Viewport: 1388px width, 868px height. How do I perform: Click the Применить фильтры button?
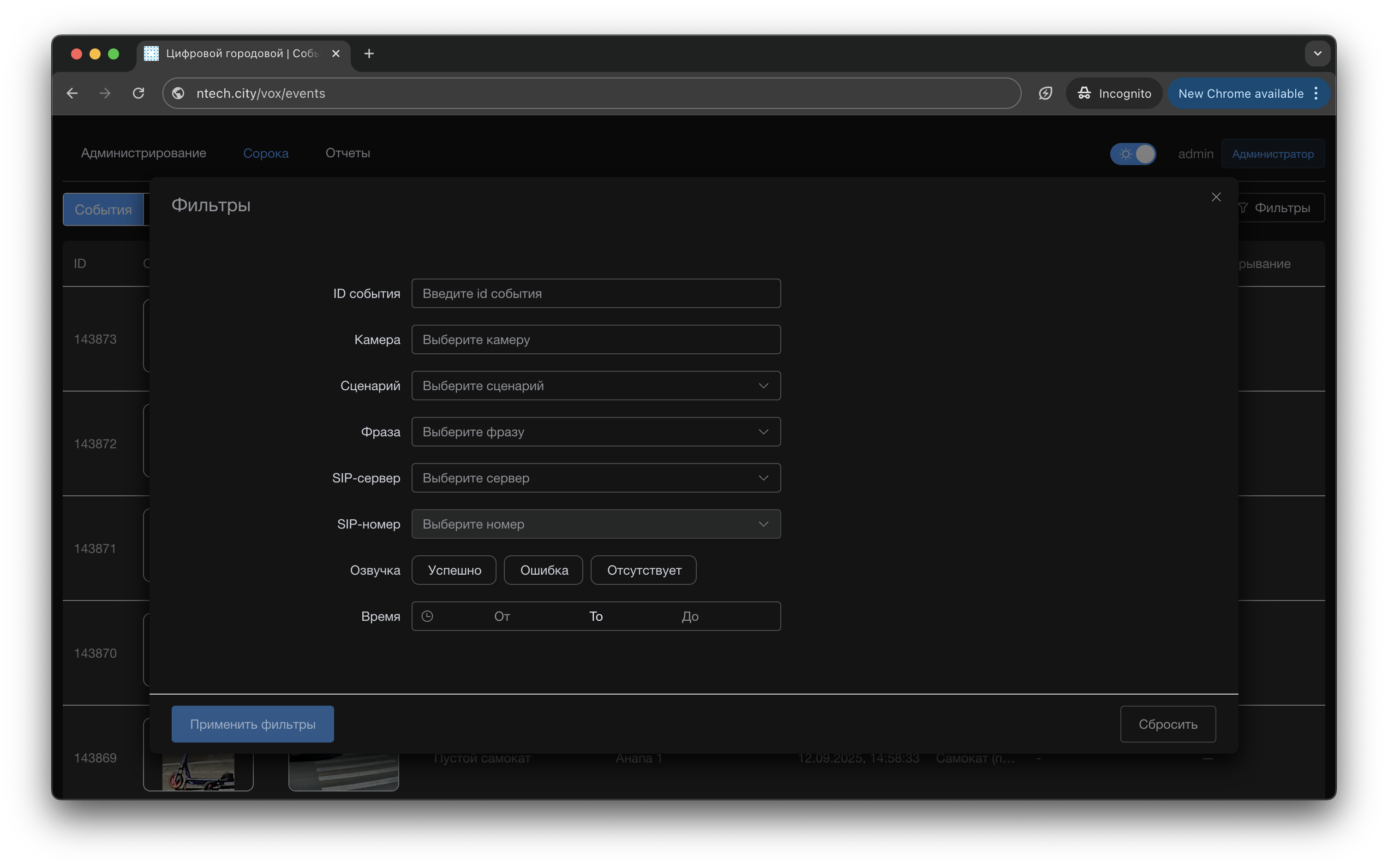tap(253, 724)
